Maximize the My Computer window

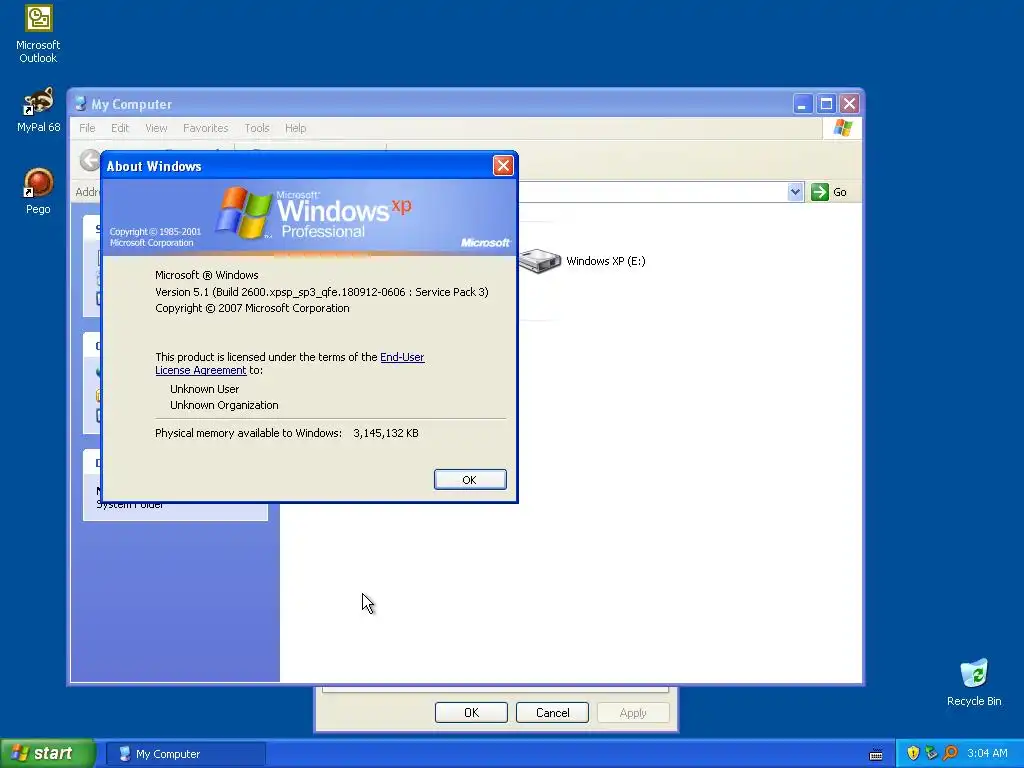point(826,104)
